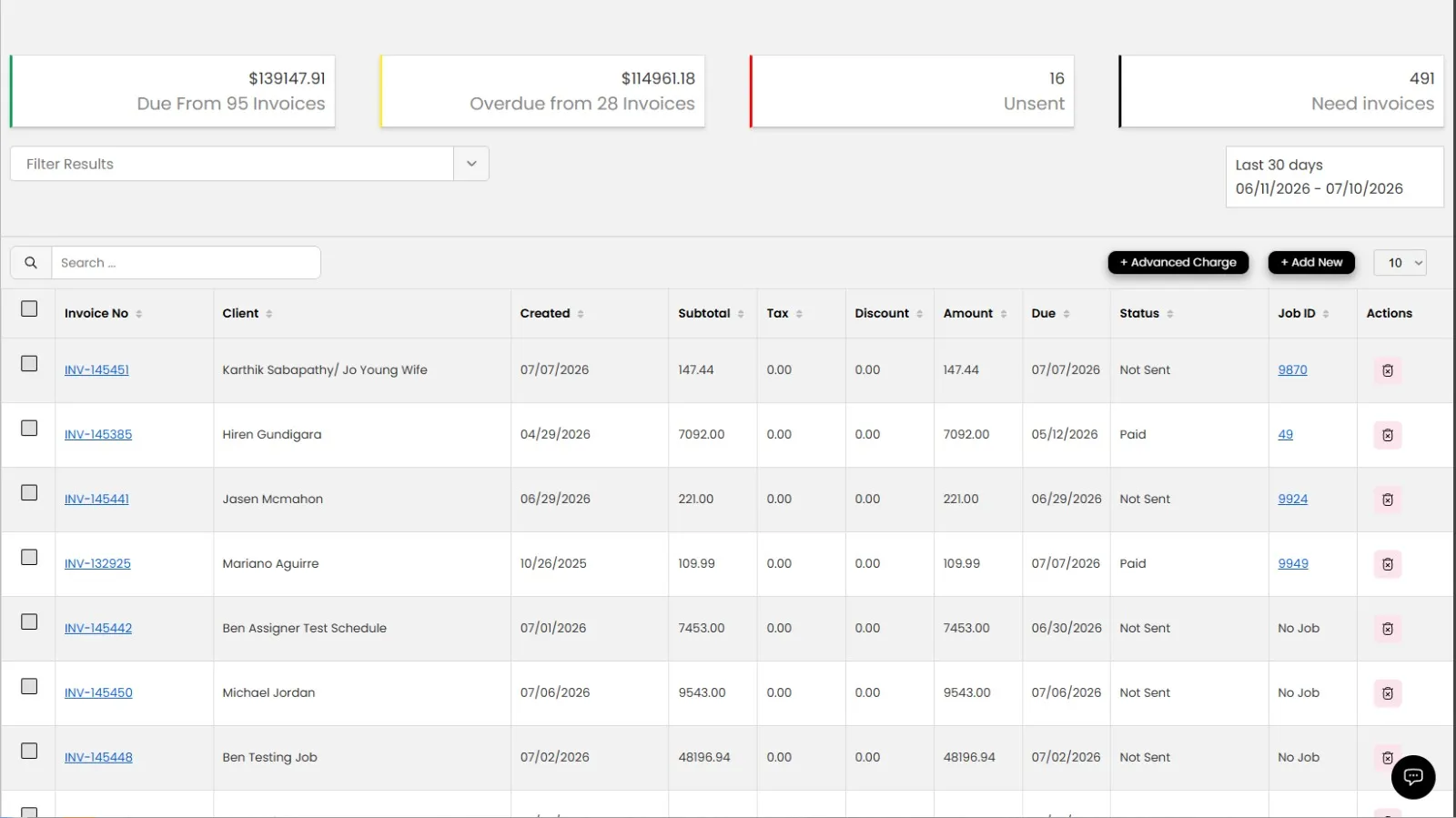Open invoice INV-145450 link
Image resolution: width=1456 pixels, height=818 pixels.
click(x=98, y=693)
